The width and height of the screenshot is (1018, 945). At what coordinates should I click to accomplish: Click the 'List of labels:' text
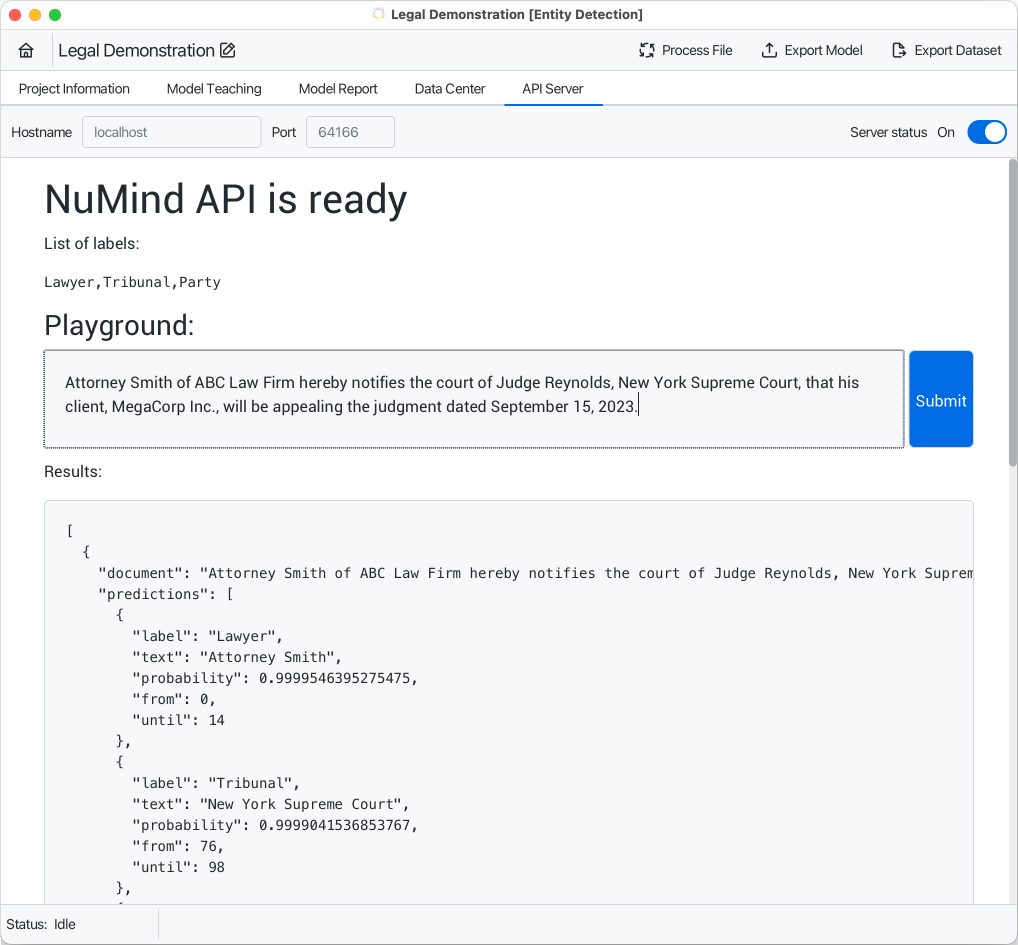(x=92, y=243)
